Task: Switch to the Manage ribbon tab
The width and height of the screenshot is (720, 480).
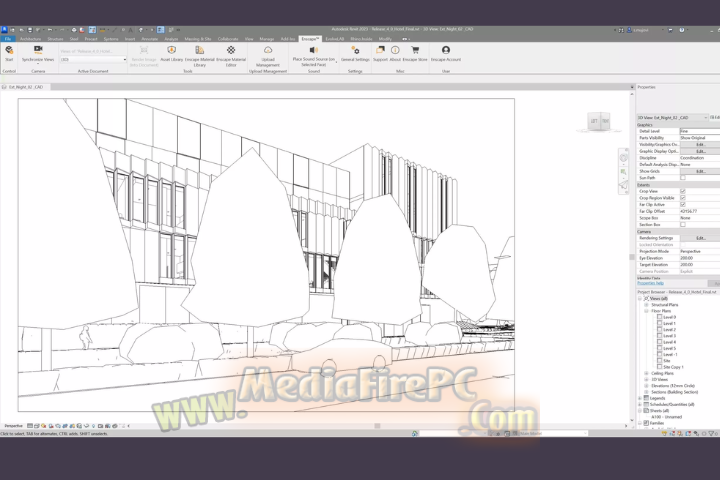Action: (x=266, y=39)
